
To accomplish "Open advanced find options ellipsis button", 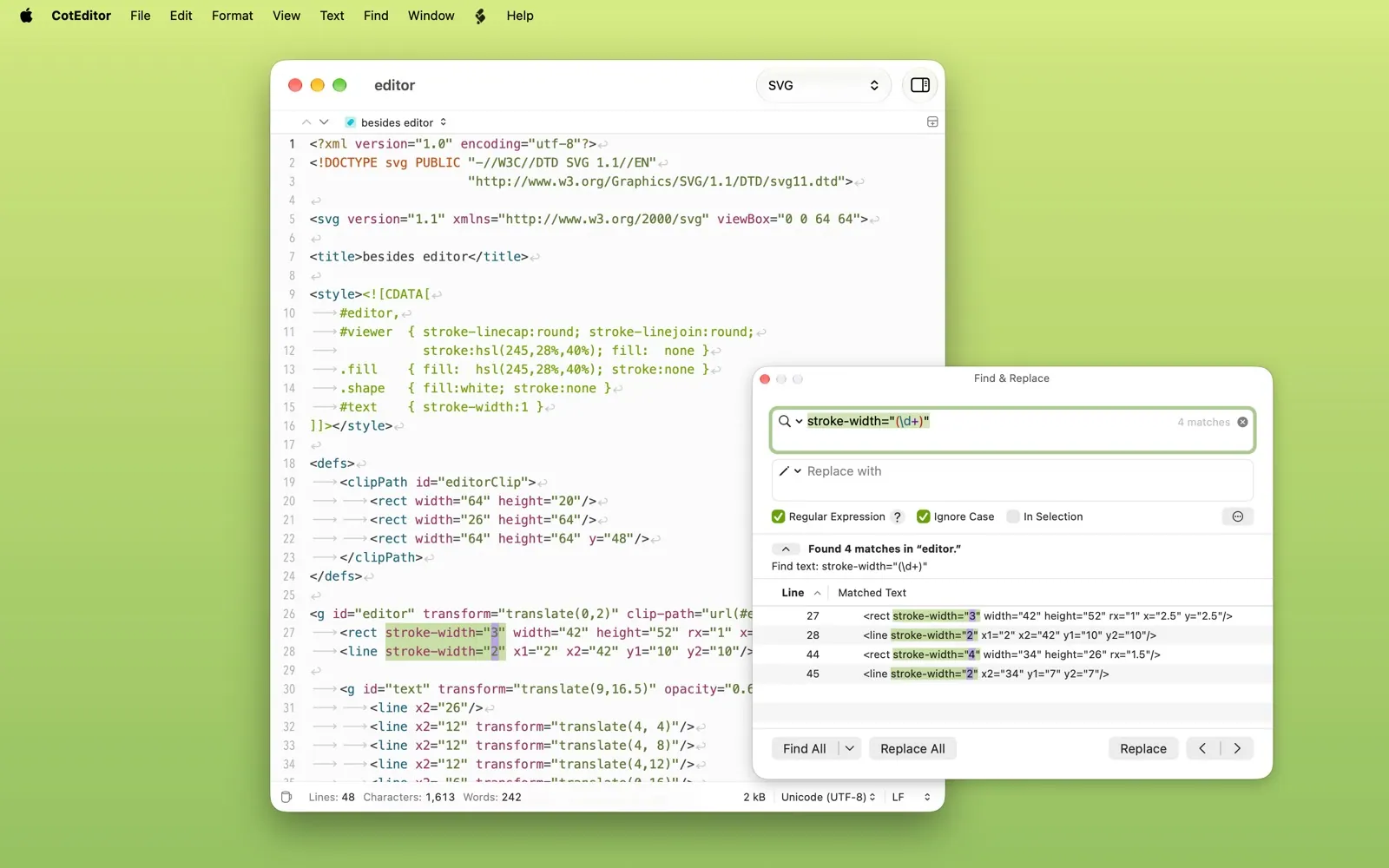I will [x=1238, y=516].
